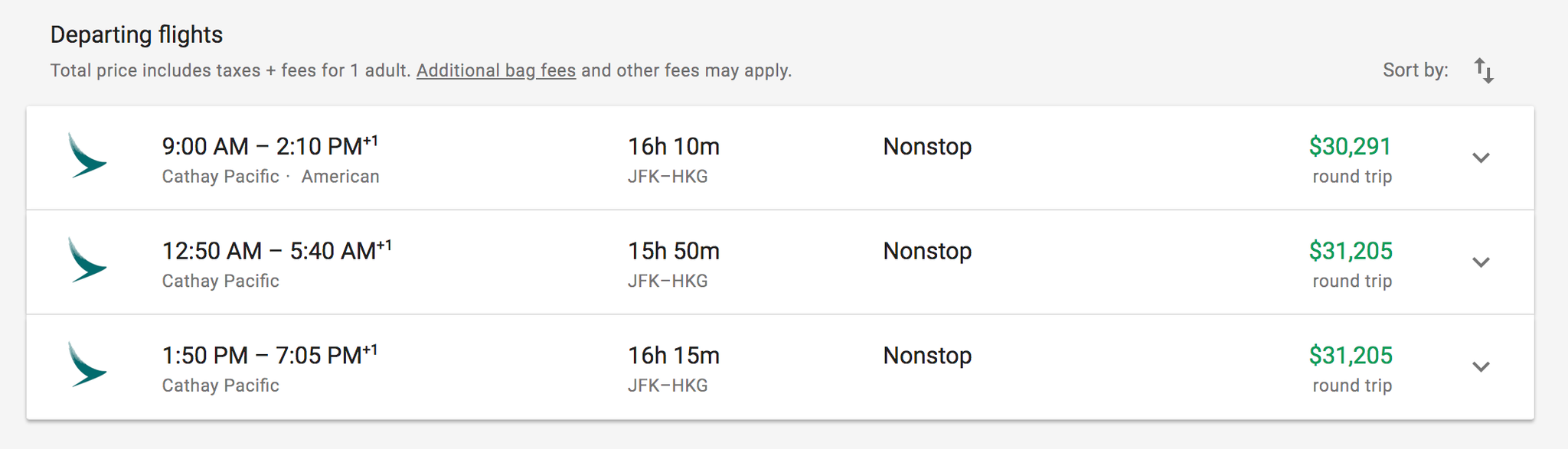Click the 15h 50m flight duration
Screen dimensions: 1568x449
tap(674, 251)
